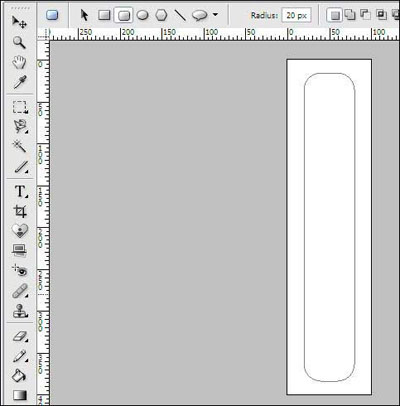The image size is (400, 406).
Task: Select the Cookie Cutter heart tool
Action: click(x=20, y=230)
